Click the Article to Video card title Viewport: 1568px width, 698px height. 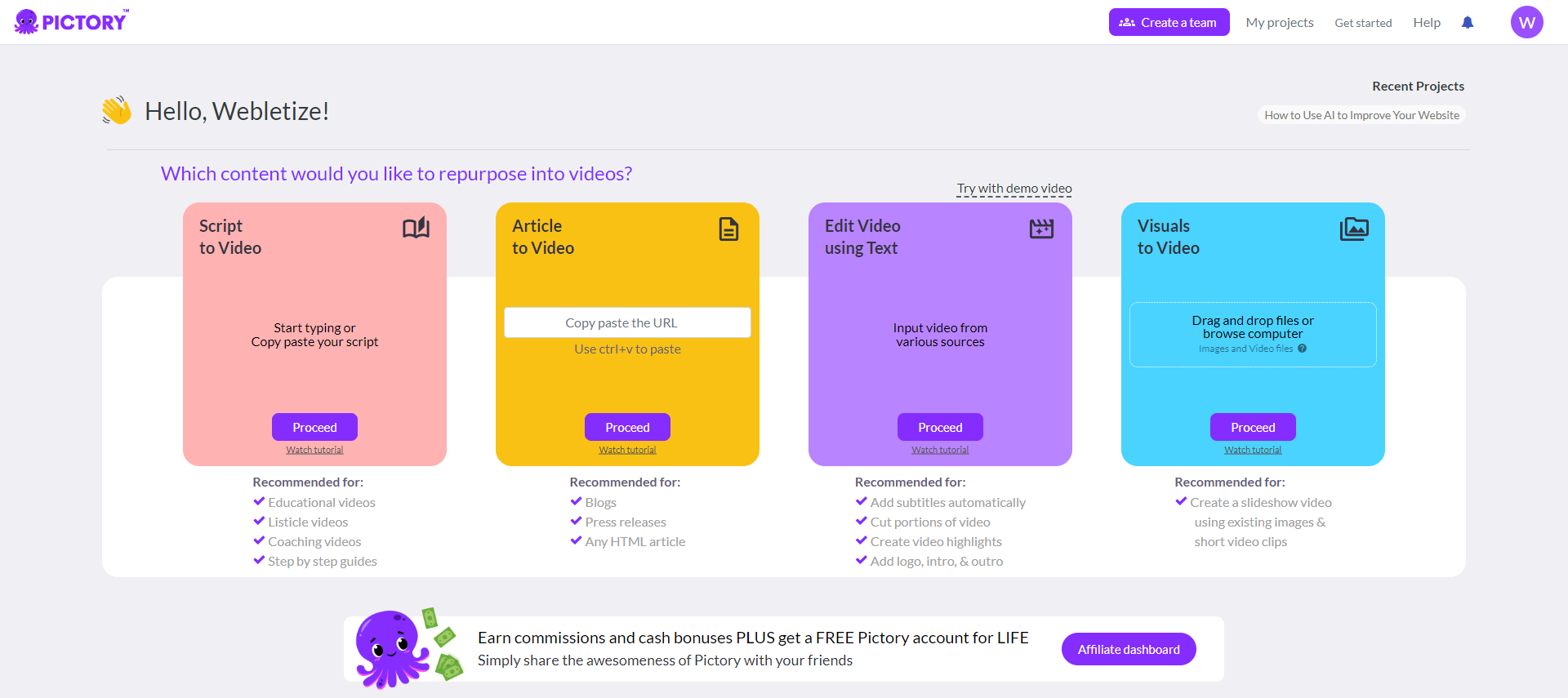click(x=543, y=237)
